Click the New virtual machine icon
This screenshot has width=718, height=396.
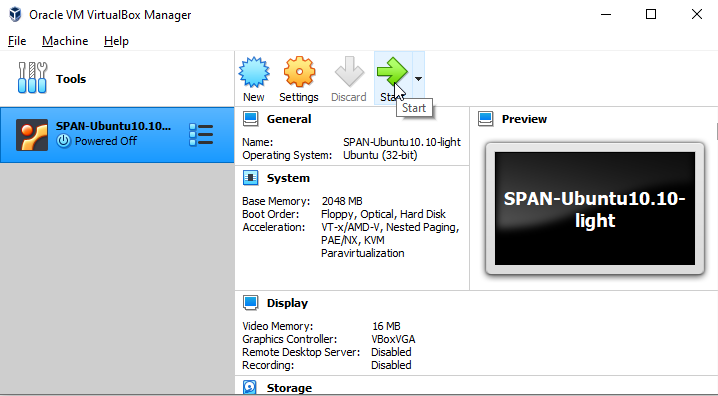(x=254, y=72)
